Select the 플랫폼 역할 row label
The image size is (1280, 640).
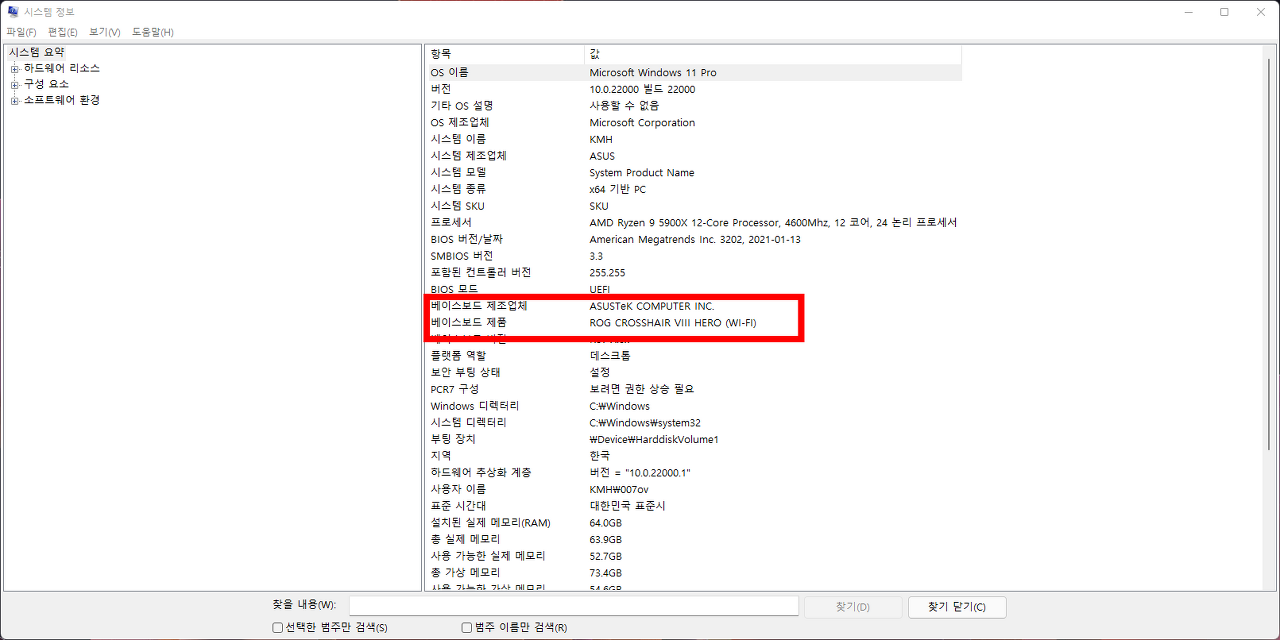point(458,356)
